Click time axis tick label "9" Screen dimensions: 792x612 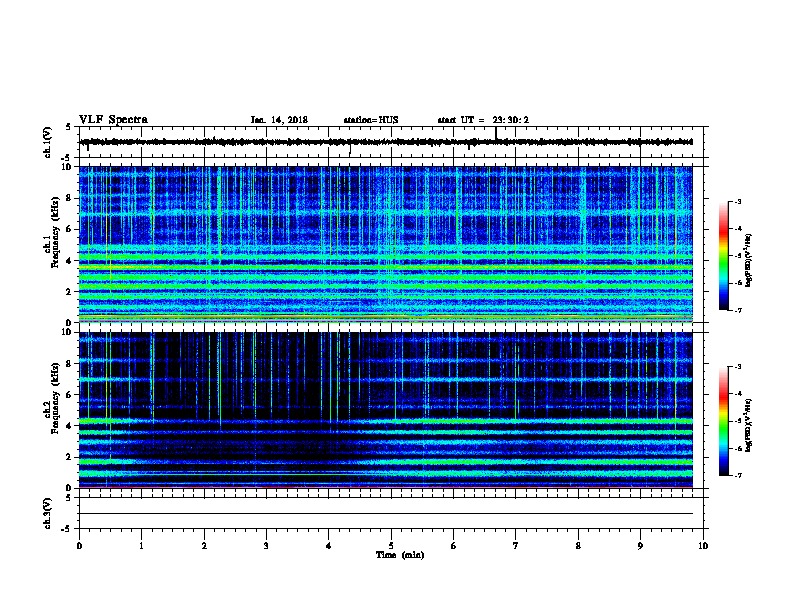point(640,546)
